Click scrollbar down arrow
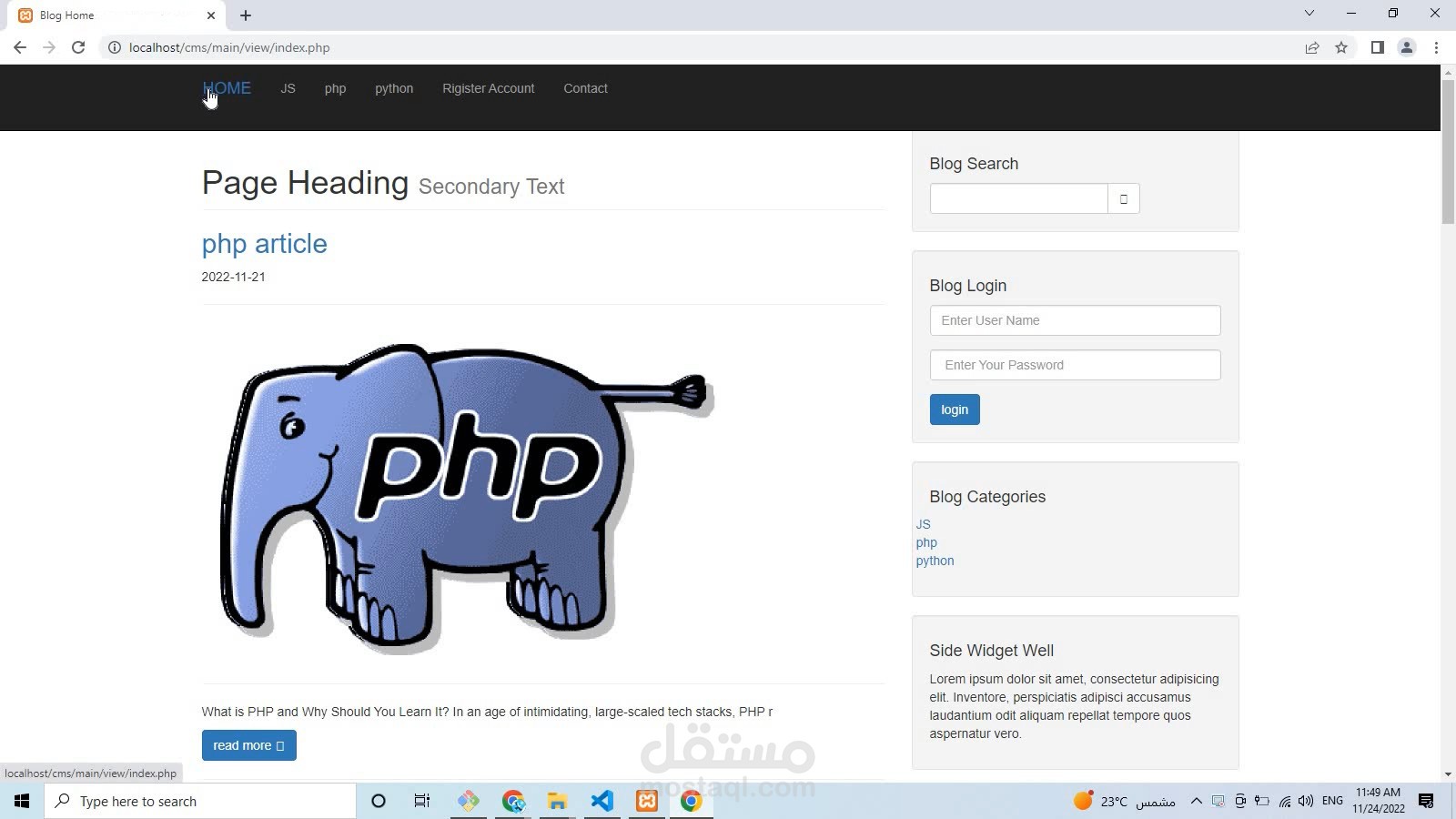The image size is (1456, 819). pos(1448,774)
